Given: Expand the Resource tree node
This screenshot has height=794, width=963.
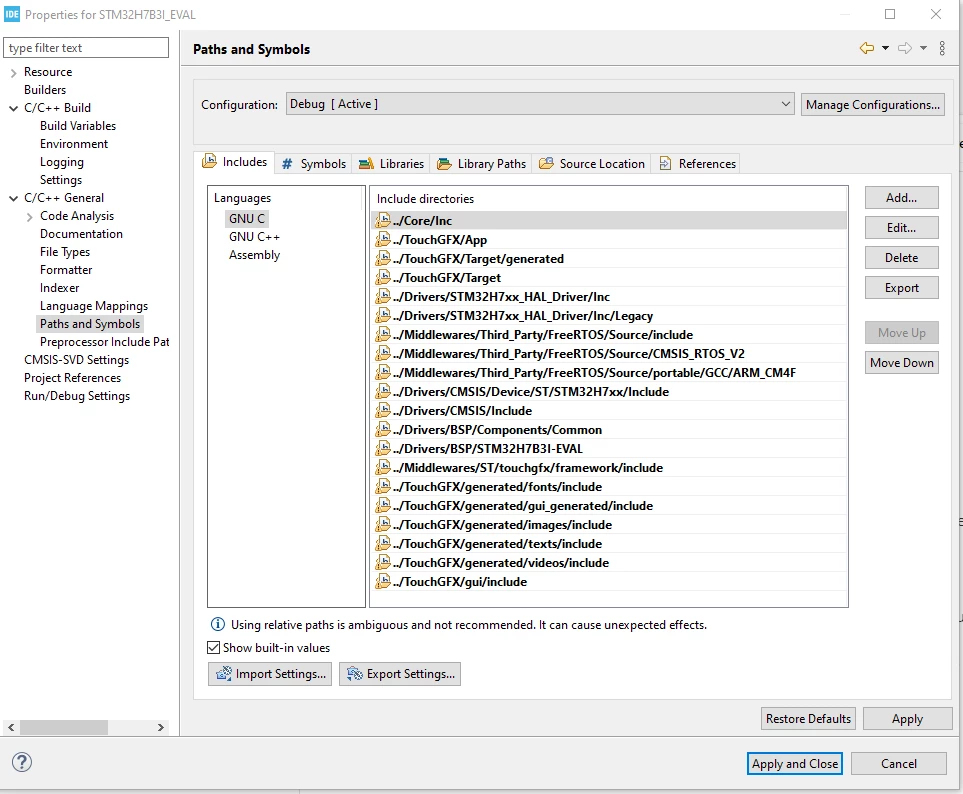Looking at the screenshot, I should pos(14,72).
